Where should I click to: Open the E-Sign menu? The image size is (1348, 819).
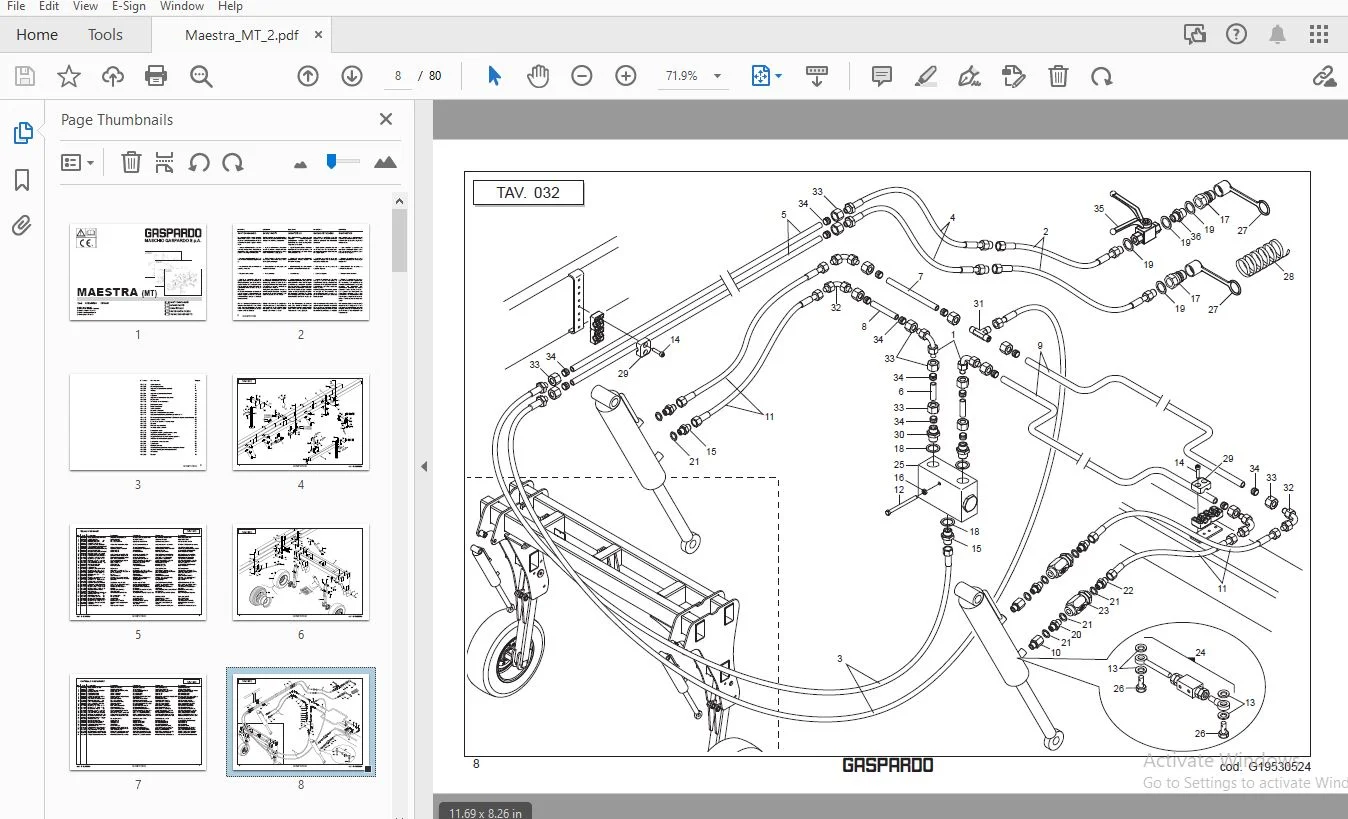pos(129,6)
